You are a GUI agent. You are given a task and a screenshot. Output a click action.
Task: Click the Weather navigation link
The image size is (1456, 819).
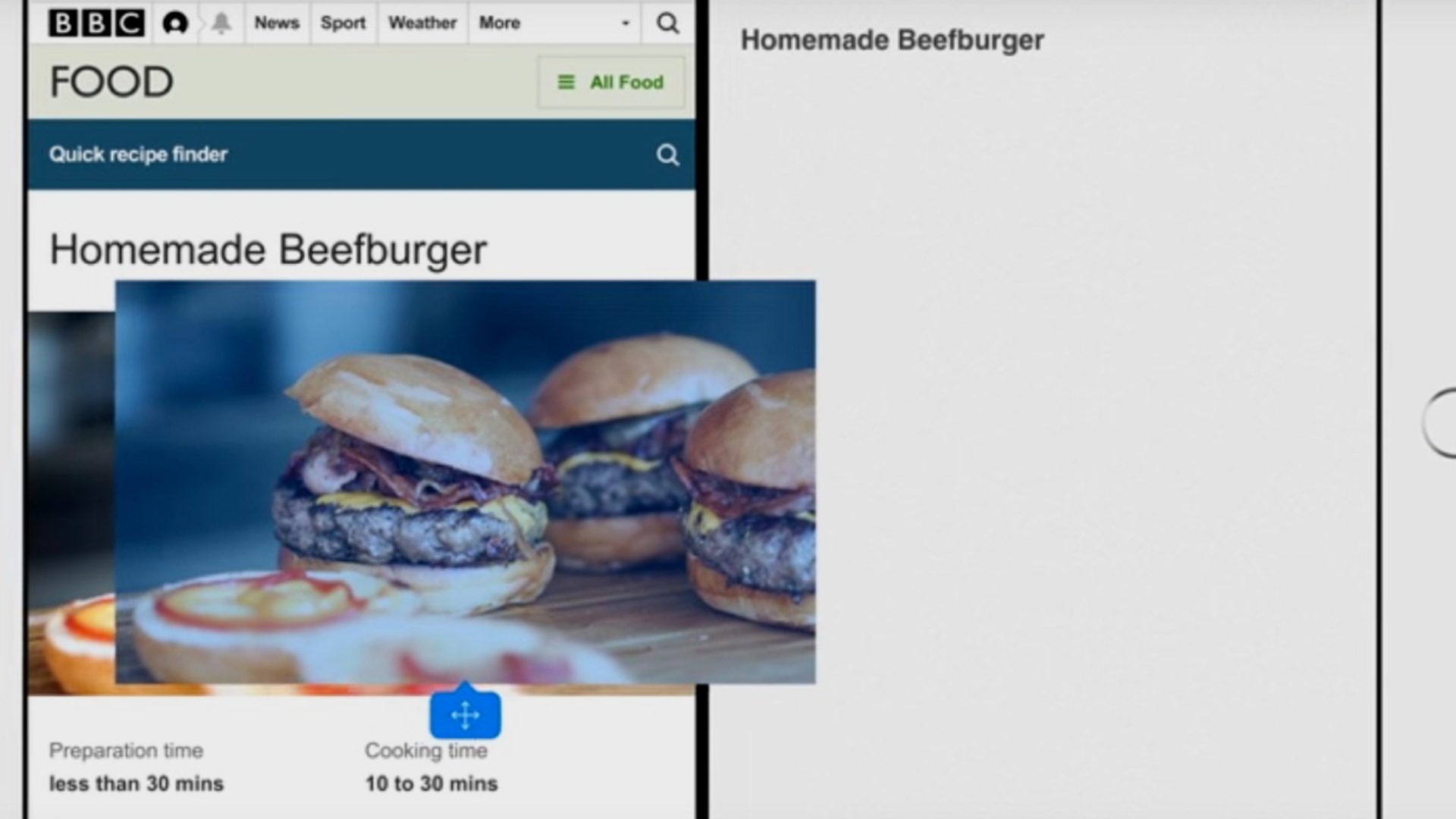(422, 22)
